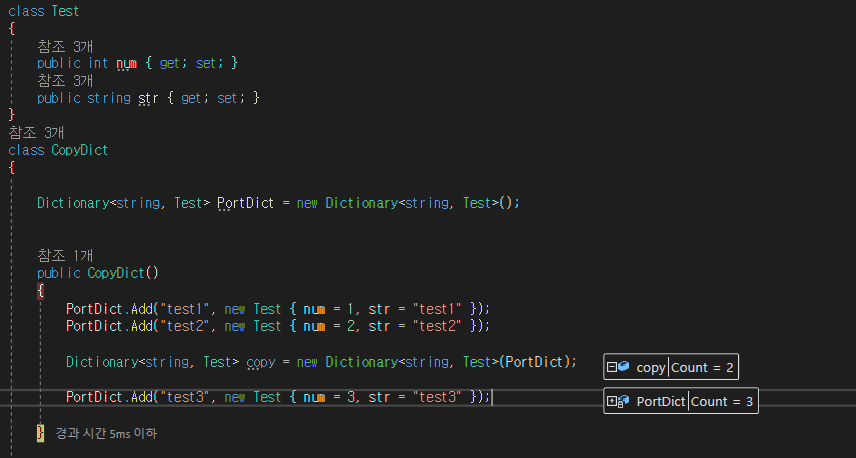This screenshot has width=856, height=458.
Task: Click the CopyDict class name
Action: [x=80, y=150]
